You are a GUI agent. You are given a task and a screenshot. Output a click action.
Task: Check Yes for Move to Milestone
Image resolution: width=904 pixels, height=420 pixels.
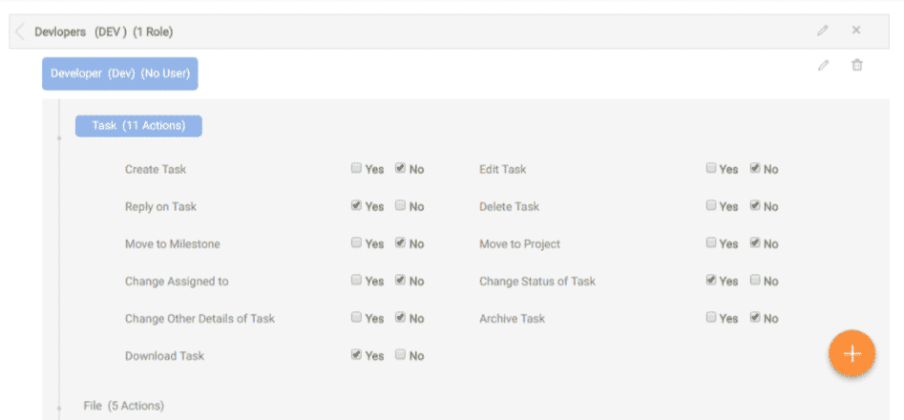pos(357,243)
